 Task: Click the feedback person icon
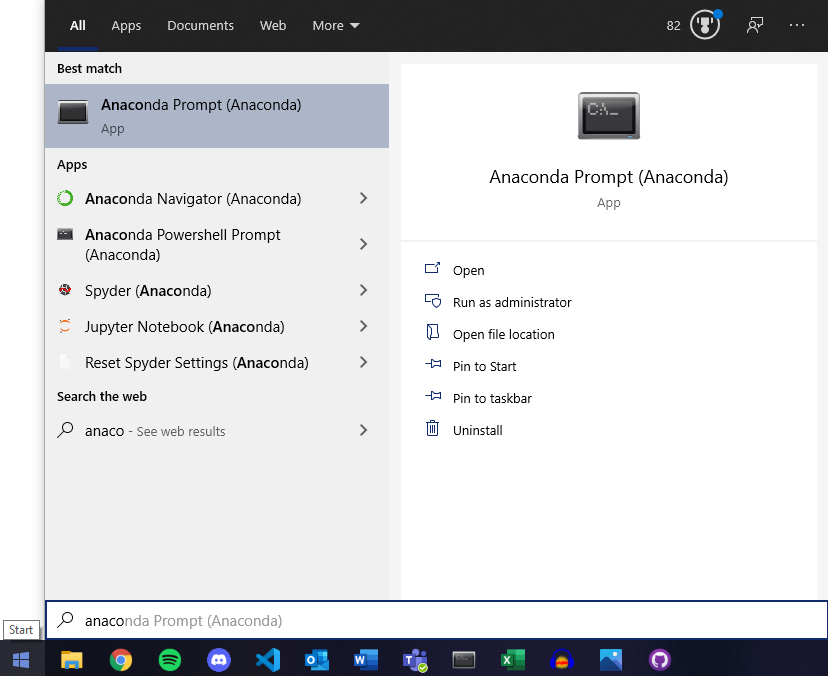click(x=755, y=25)
